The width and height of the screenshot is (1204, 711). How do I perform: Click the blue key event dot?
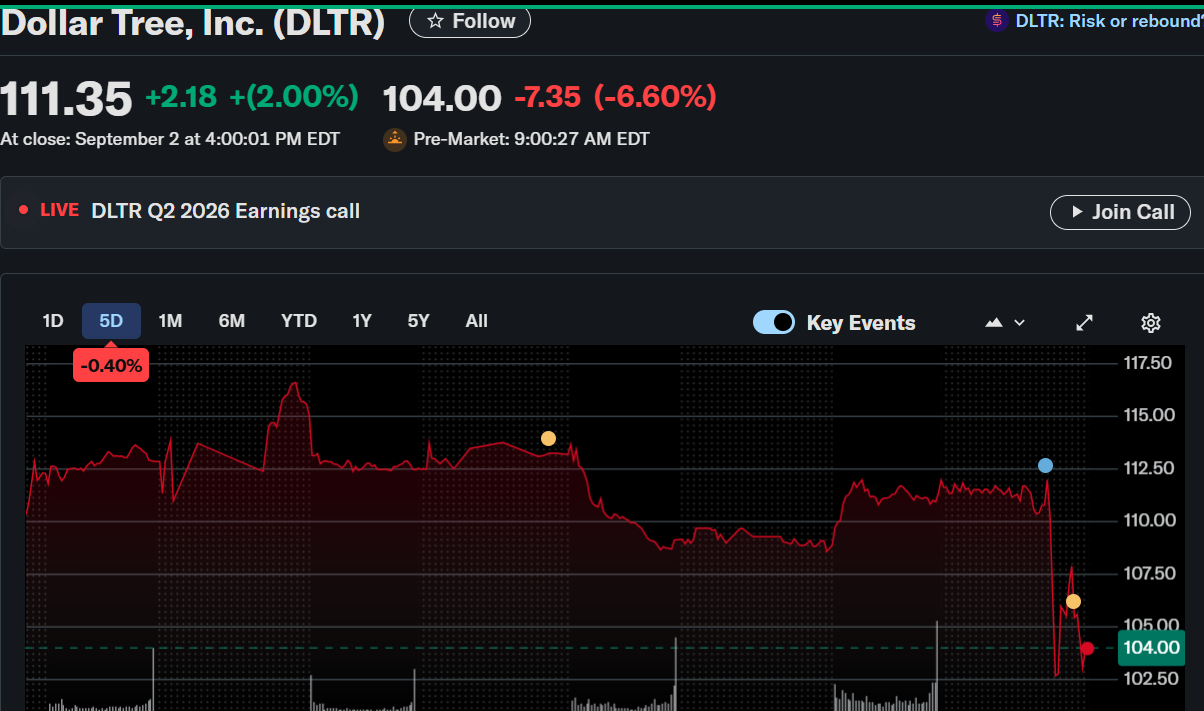[x=1045, y=465]
